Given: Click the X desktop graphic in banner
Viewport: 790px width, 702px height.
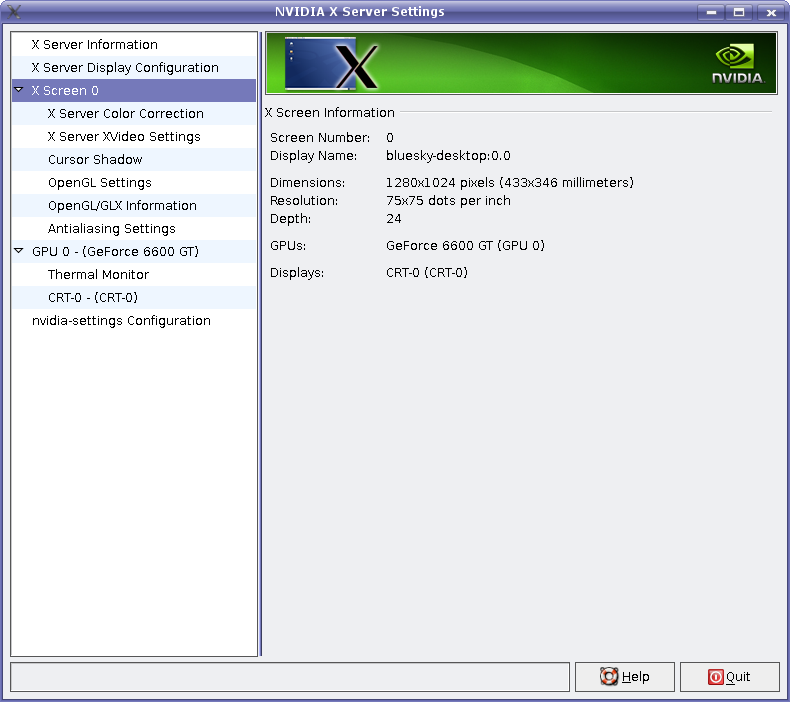Looking at the screenshot, I should 331,63.
